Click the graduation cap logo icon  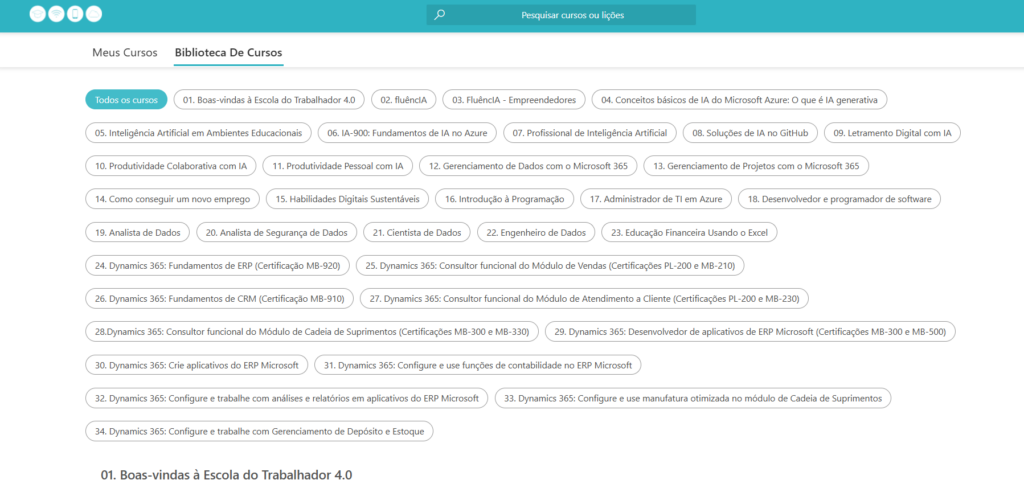tap(37, 14)
